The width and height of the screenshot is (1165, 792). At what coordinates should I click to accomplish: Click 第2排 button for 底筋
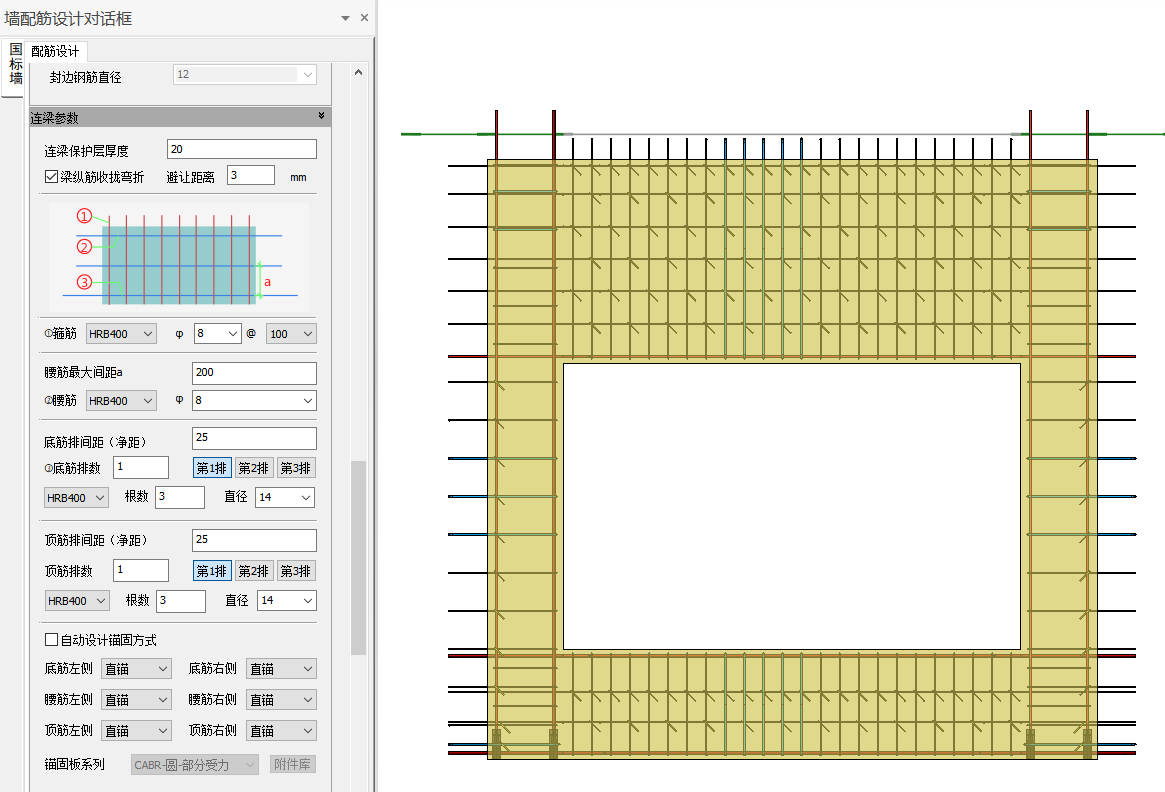[x=253, y=468]
